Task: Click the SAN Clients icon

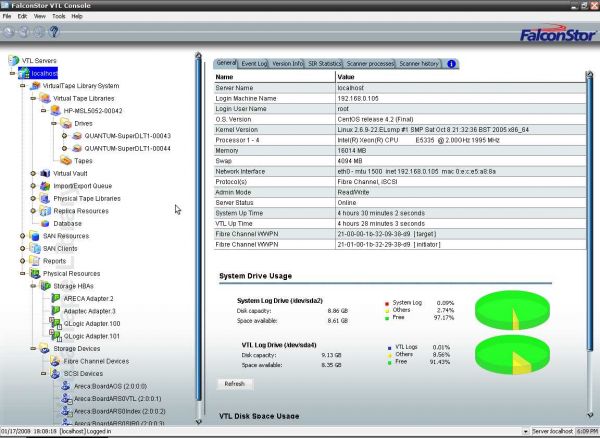Action: coord(35,249)
